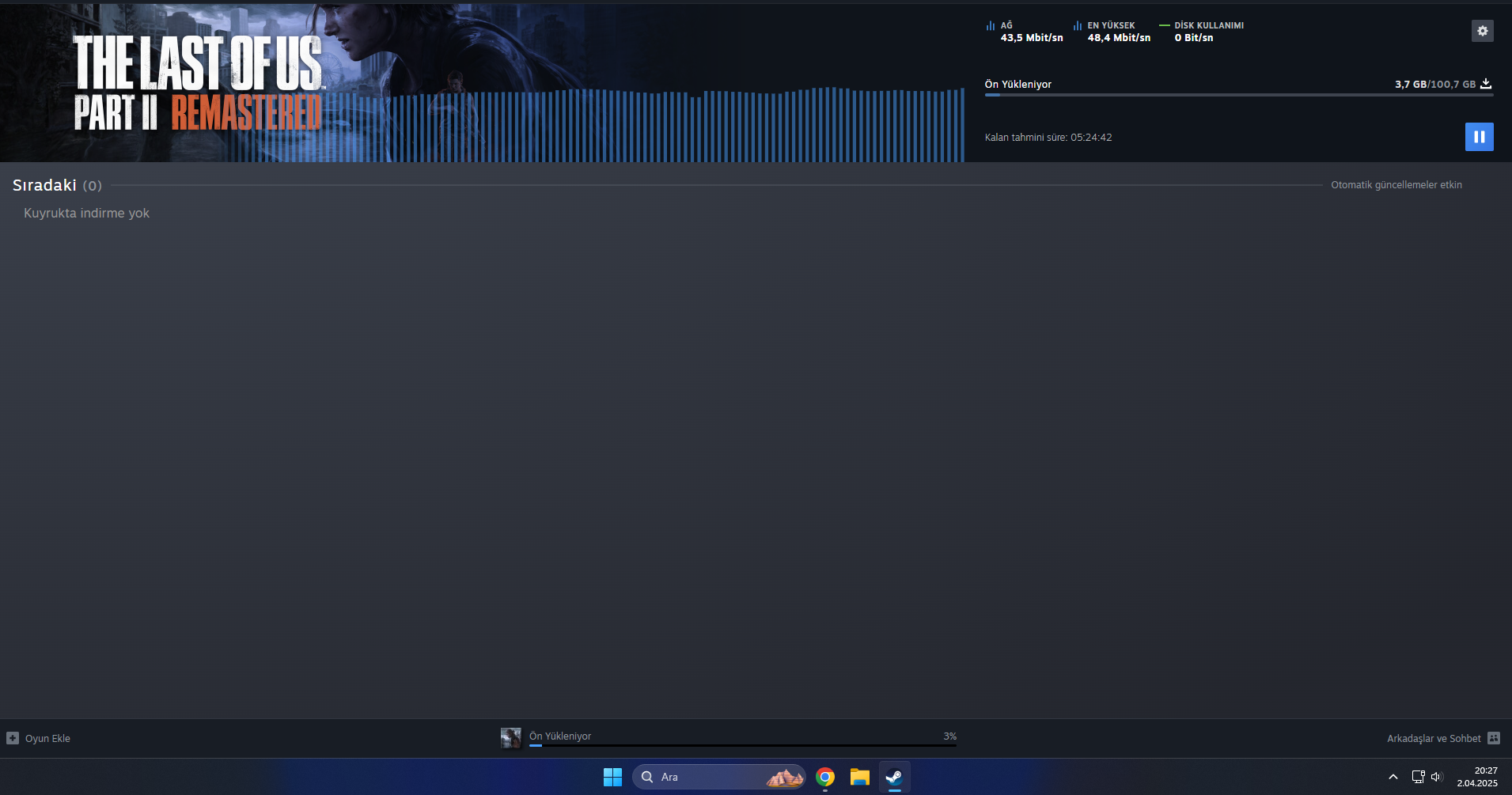Open the network icon in system tray
Screen dimensions: 1512x795
[x=1418, y=777]
